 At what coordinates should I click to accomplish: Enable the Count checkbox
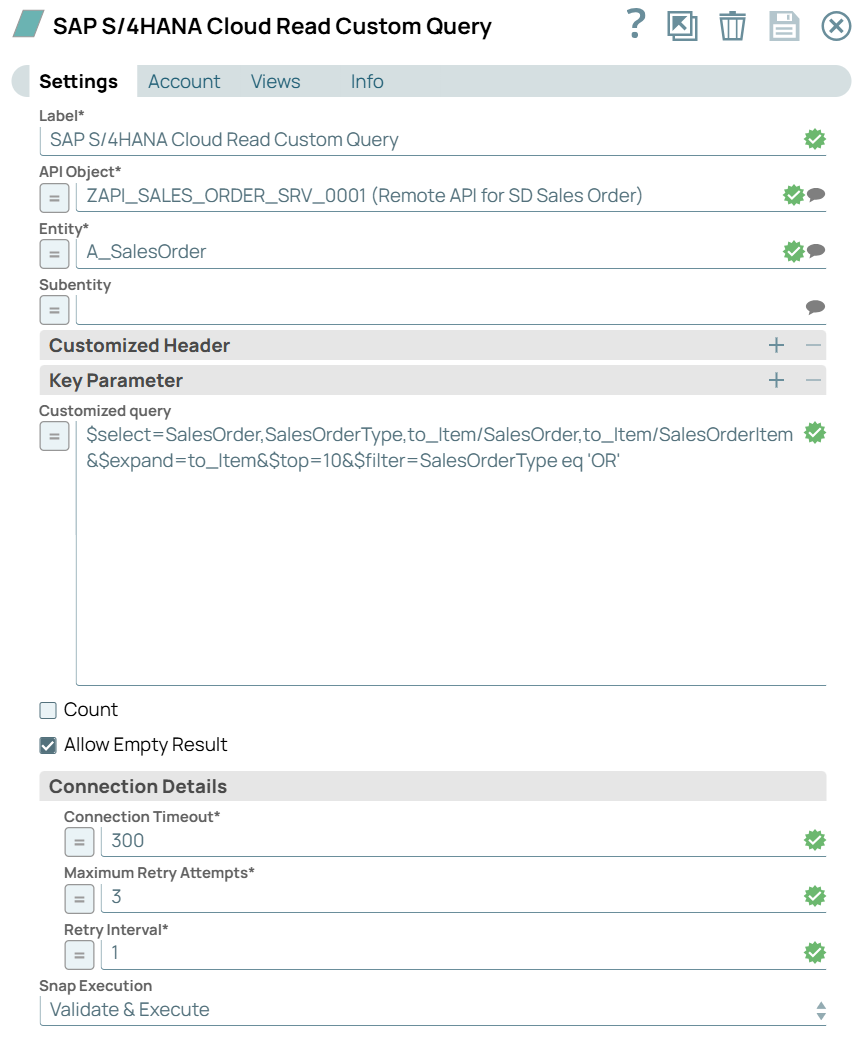(x=48, y=710)
